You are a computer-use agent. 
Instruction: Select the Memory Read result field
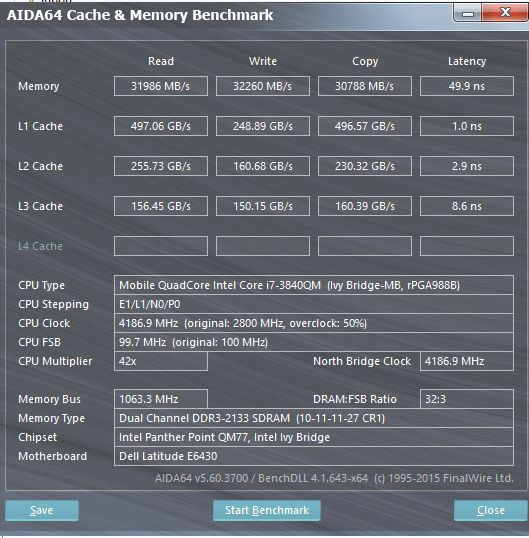161,86
